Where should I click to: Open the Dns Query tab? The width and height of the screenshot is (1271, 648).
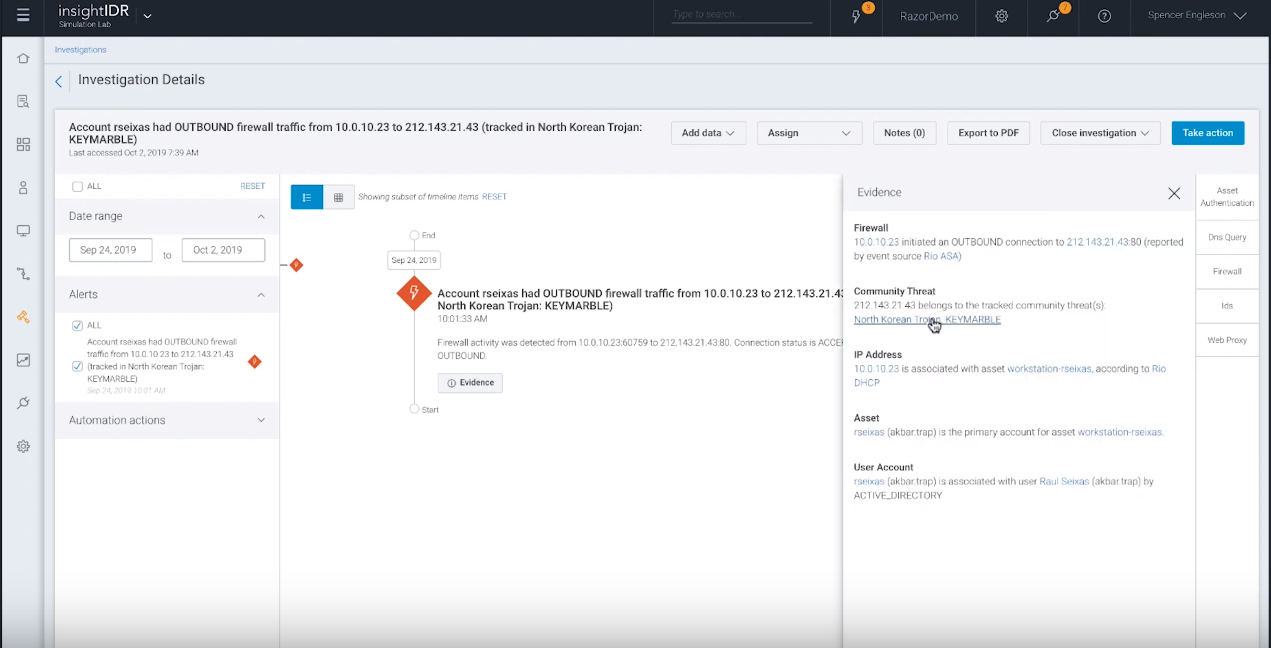(x=1227, y=237)
